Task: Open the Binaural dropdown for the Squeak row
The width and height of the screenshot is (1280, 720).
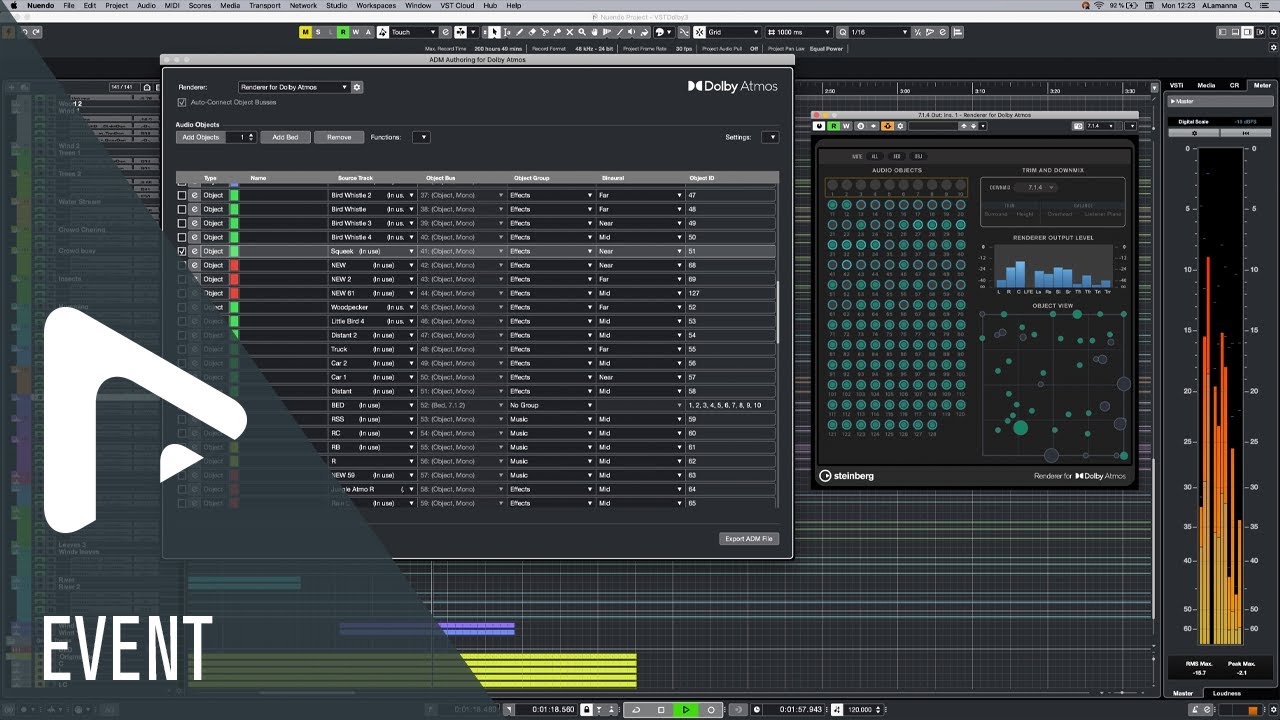Action: 640,251
